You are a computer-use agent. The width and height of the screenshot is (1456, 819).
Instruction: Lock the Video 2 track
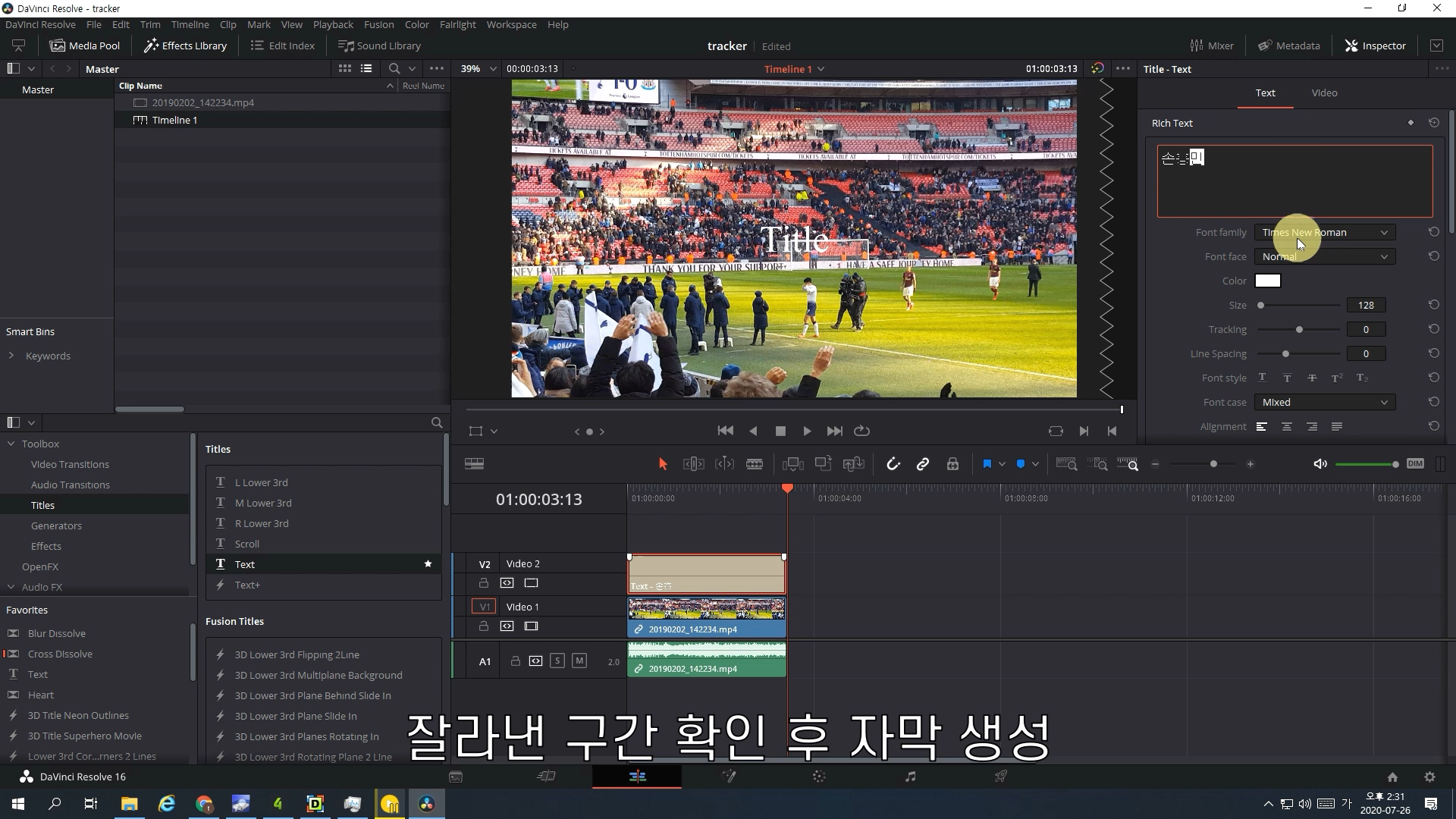click(x=484, y=583)
